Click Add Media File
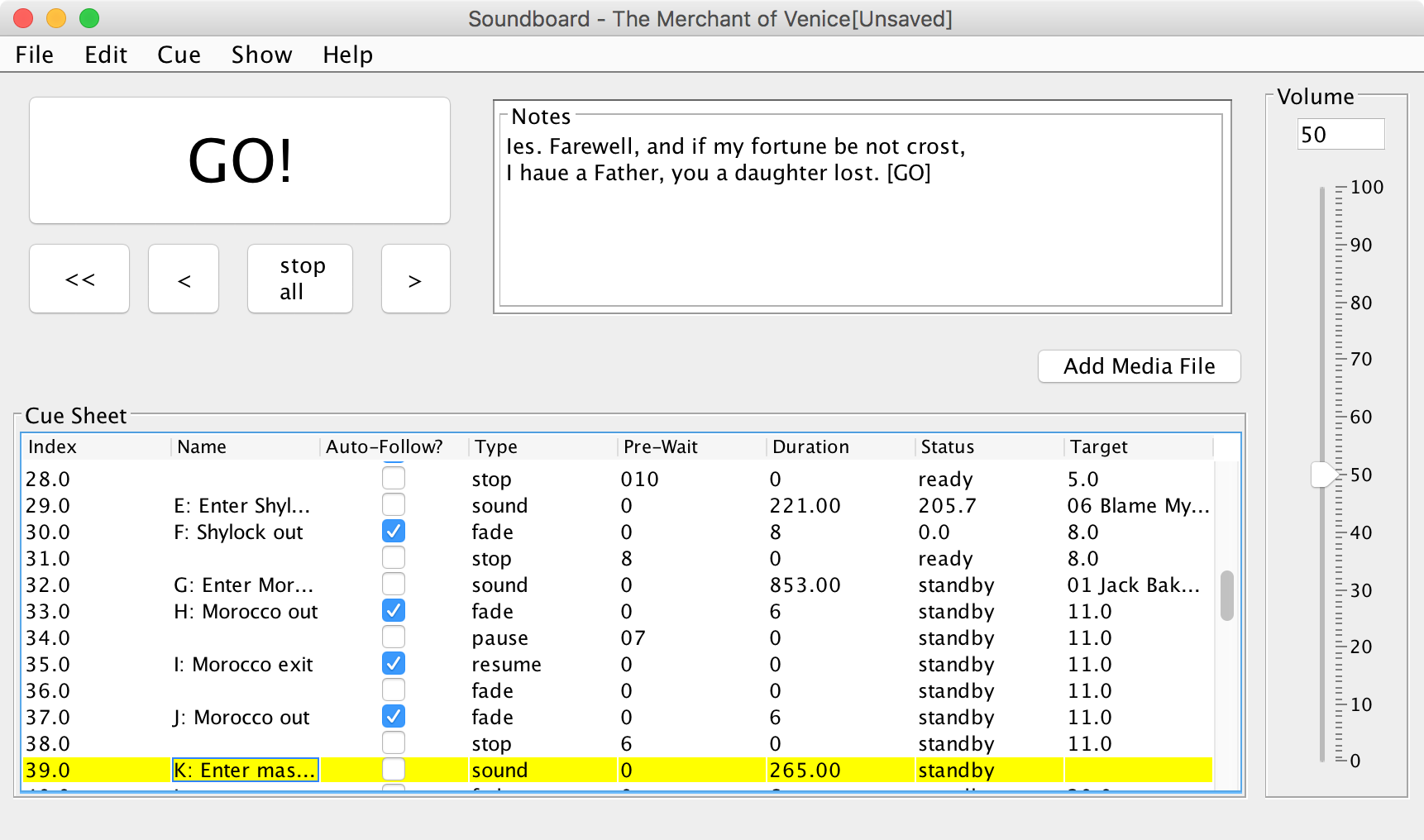The width and height of the screenshot is (1424, 840). (1139, 366)
